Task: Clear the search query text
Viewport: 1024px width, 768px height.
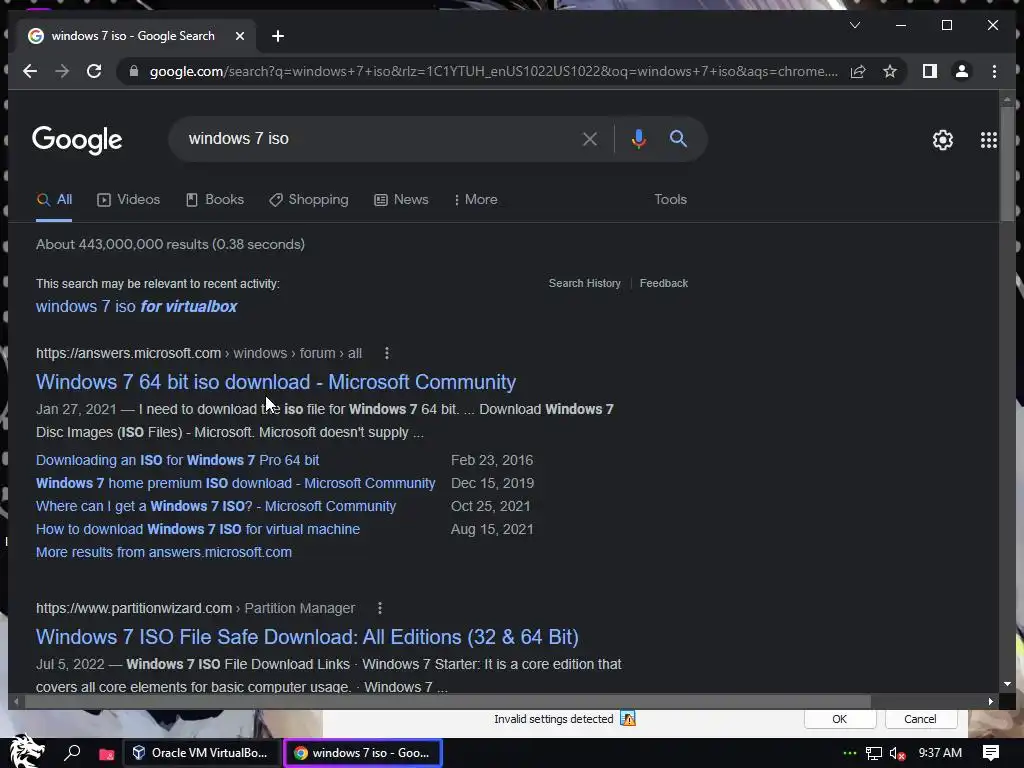Action: 590,138
